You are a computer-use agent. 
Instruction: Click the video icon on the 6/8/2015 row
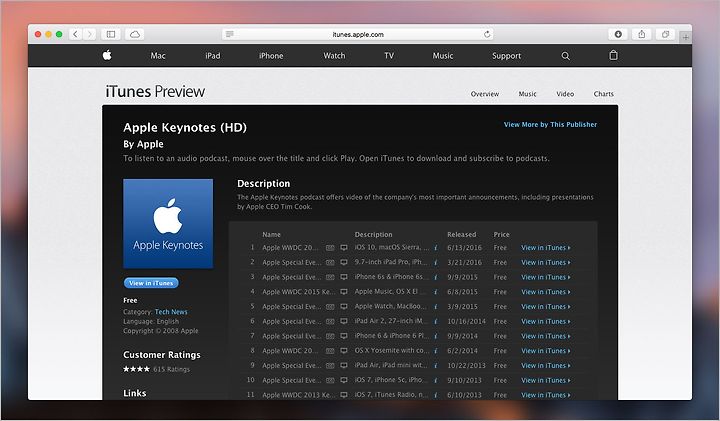coord(343,292)
